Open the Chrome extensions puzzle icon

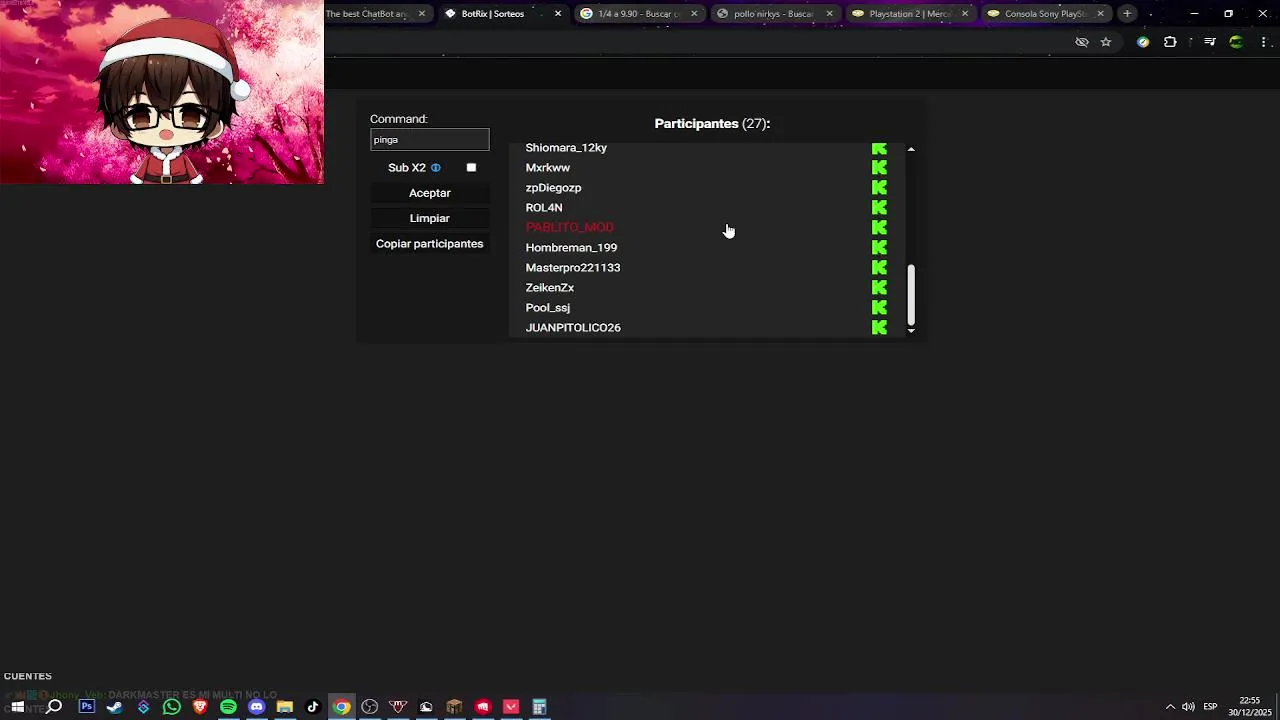coord(1170,42)
